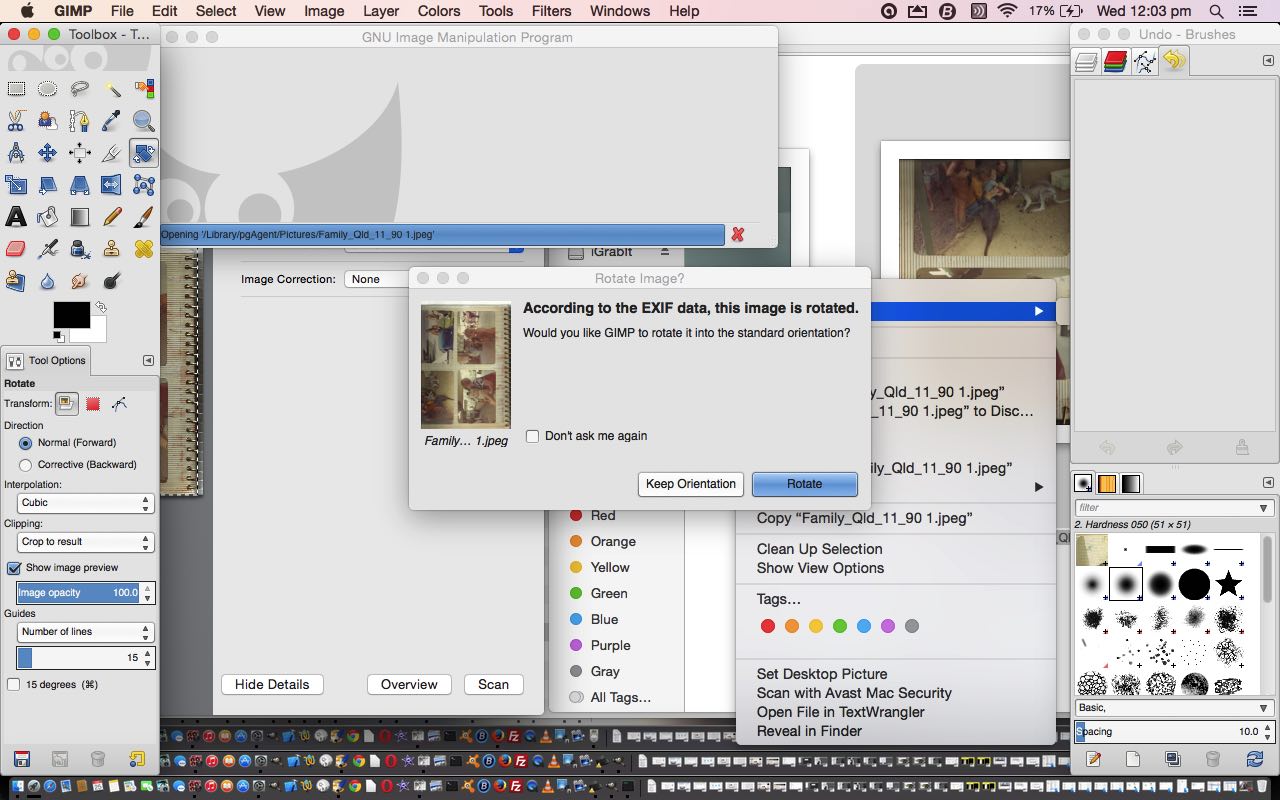Select the Paths tool
This screenshot has height=800, width=1280.
point(79,121)
